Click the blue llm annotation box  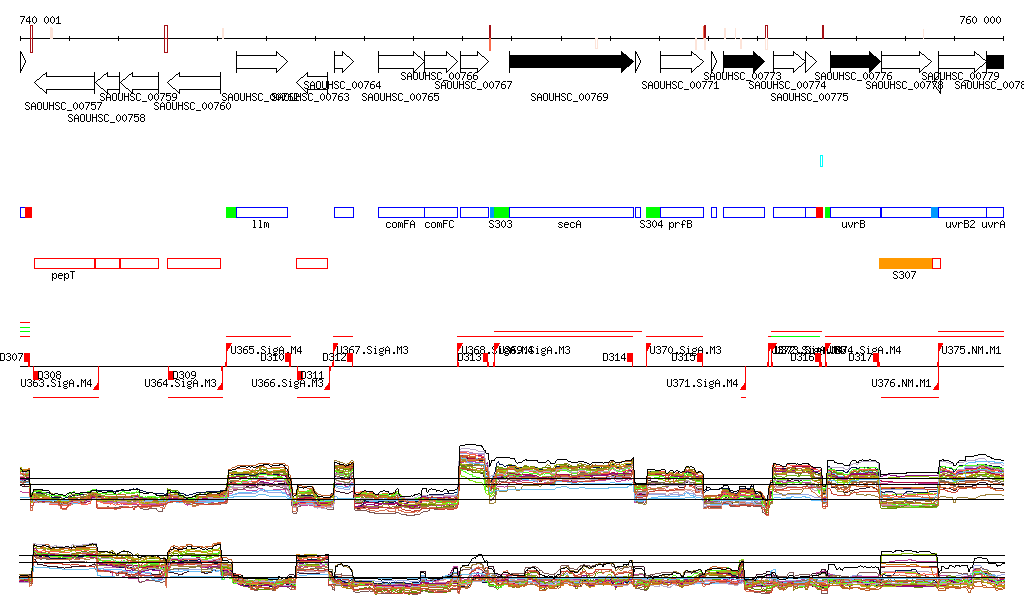point(262,212)
